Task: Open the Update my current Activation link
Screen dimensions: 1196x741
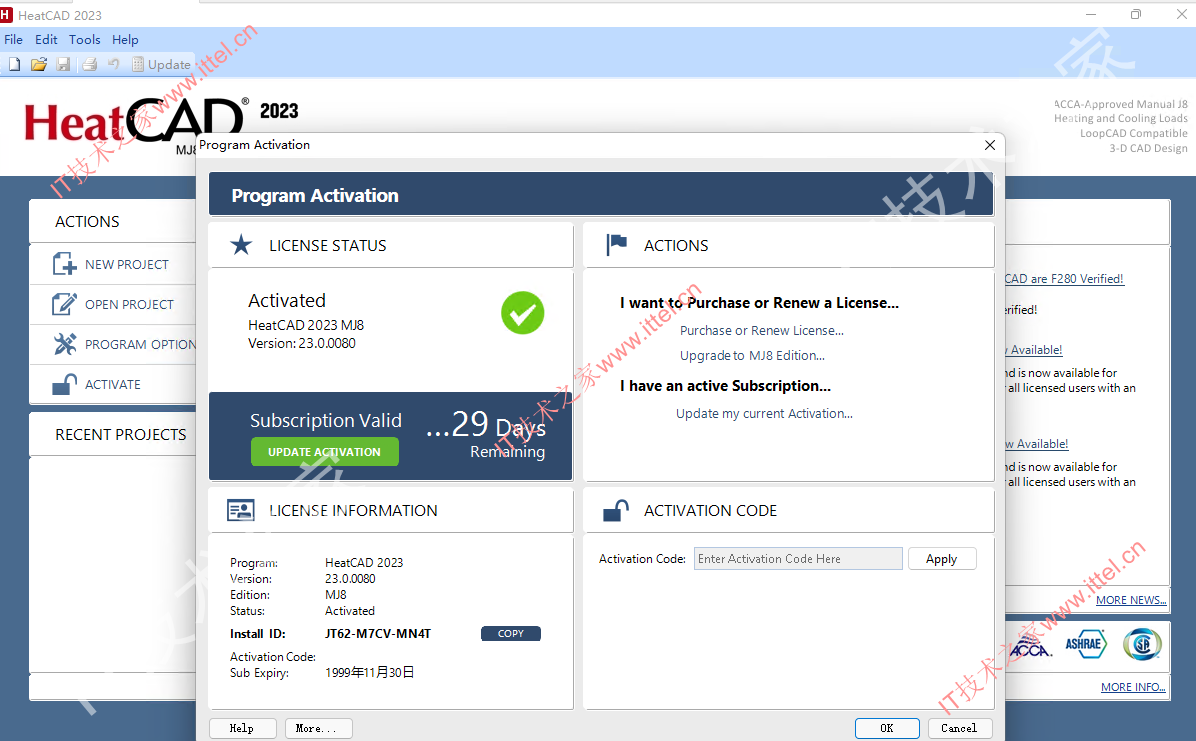Action: coord(764,414)
